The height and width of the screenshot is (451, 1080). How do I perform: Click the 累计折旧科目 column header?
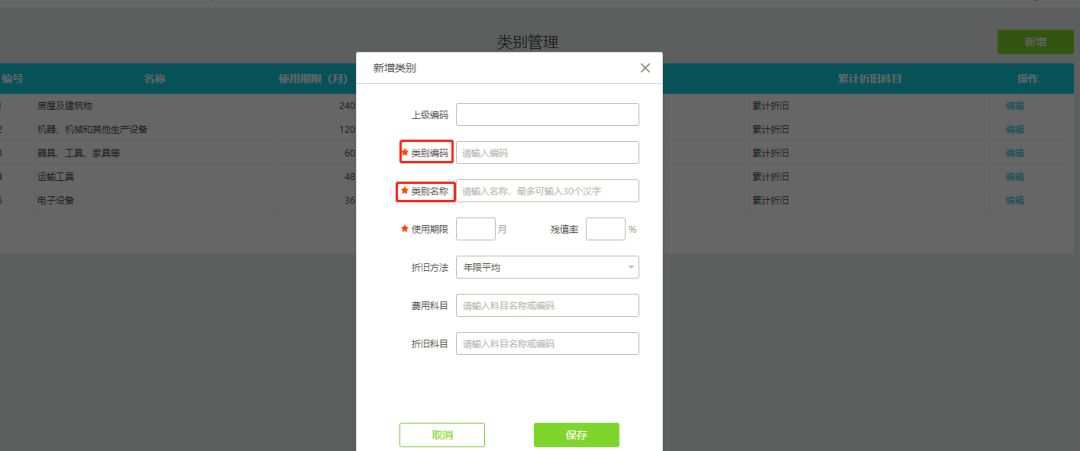tap(869, 78)
